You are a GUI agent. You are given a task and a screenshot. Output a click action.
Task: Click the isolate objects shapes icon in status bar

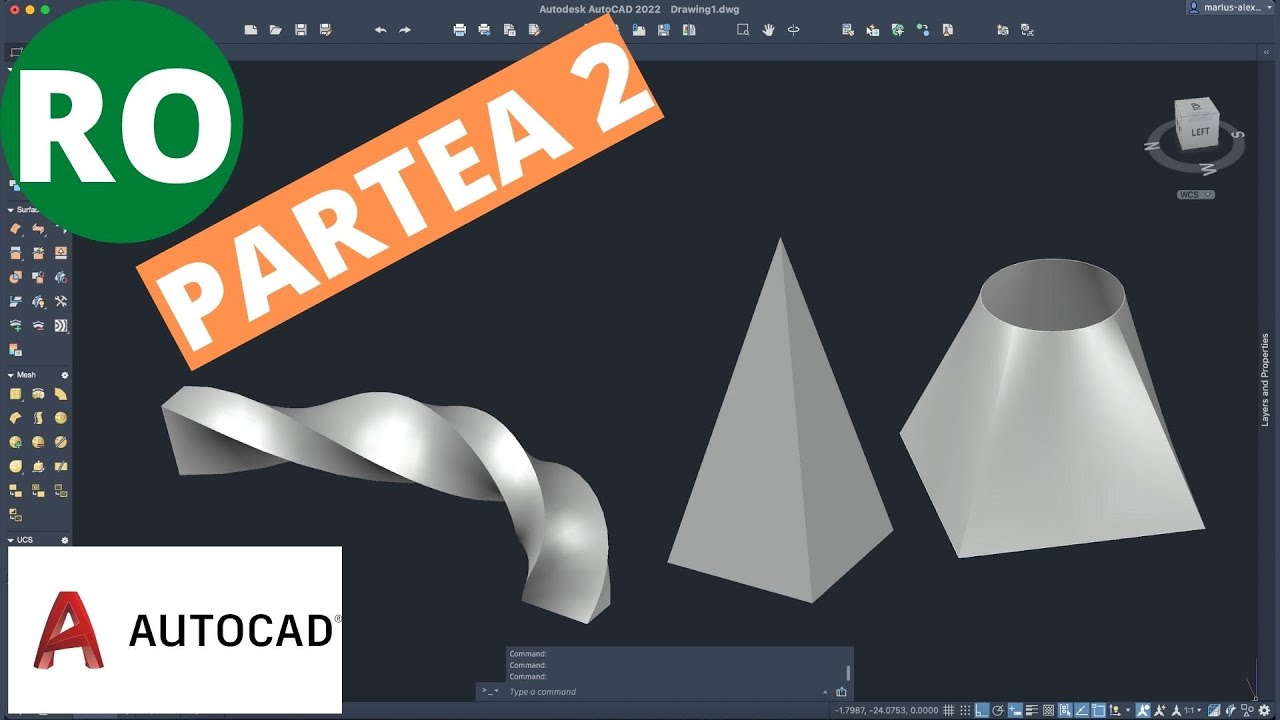tap(1247, 710)
